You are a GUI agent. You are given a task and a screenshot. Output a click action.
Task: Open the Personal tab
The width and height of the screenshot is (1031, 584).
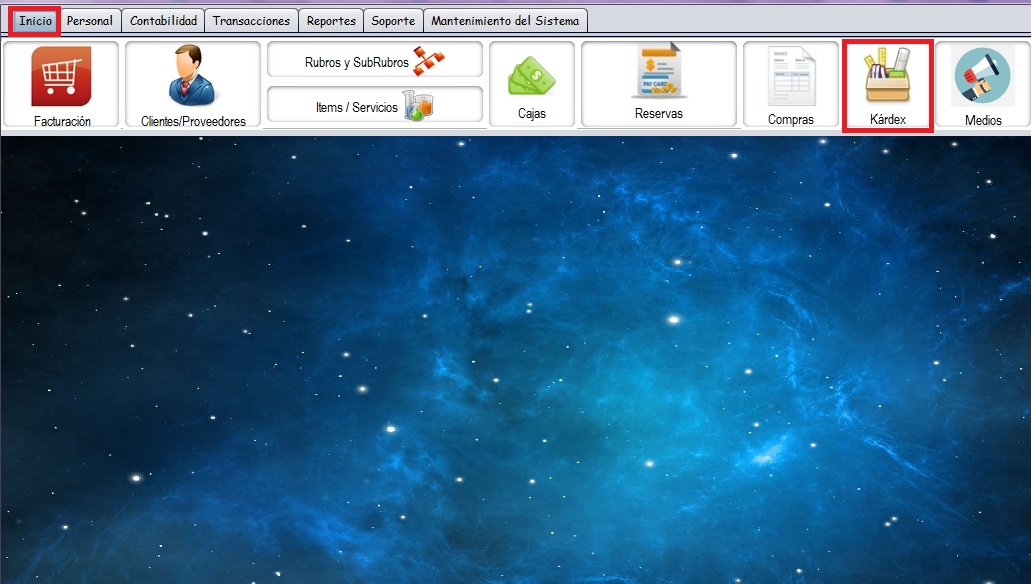(90, 21)
